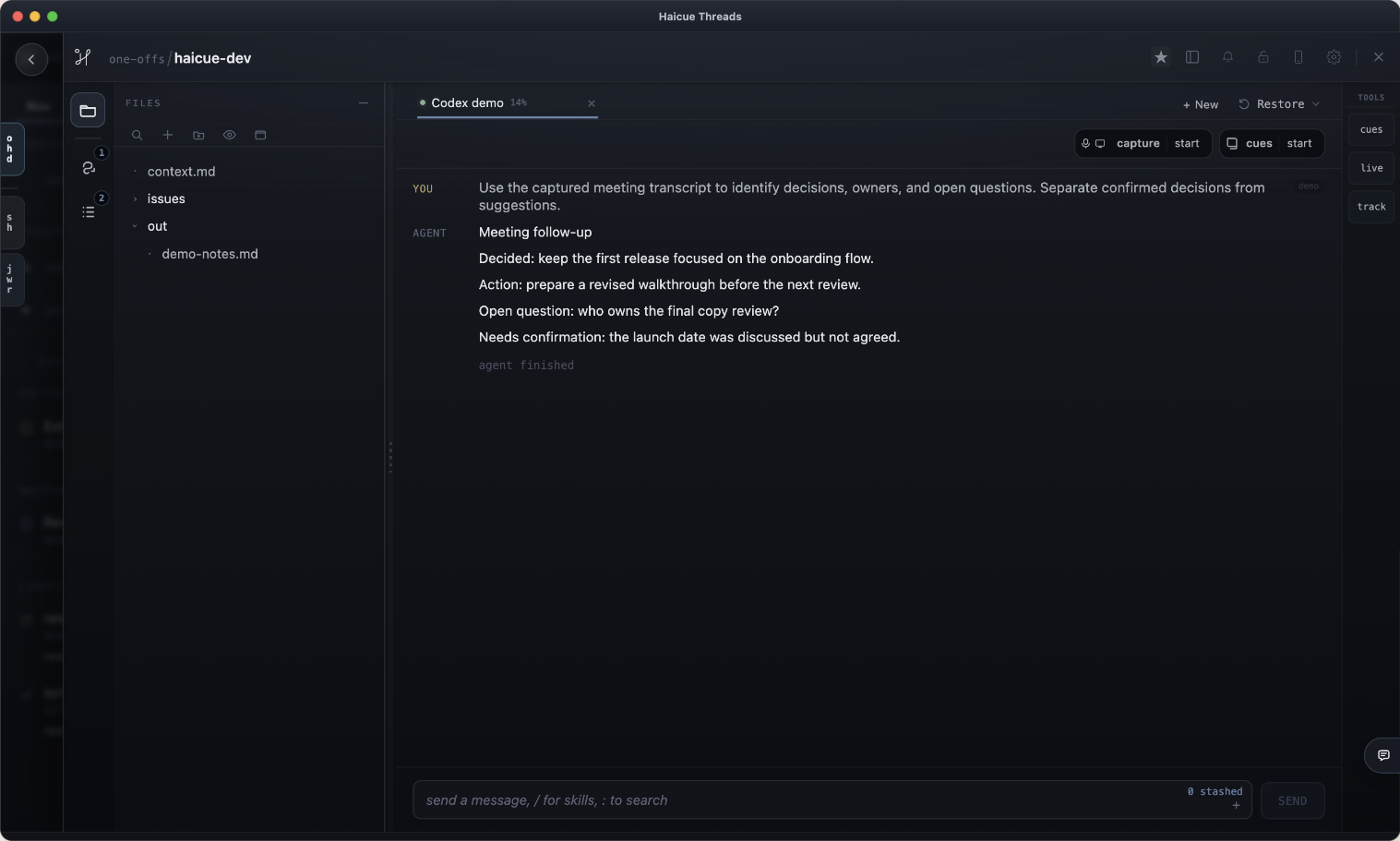Create a new folder in Files
1400x841 pixels.
[198, 135]
